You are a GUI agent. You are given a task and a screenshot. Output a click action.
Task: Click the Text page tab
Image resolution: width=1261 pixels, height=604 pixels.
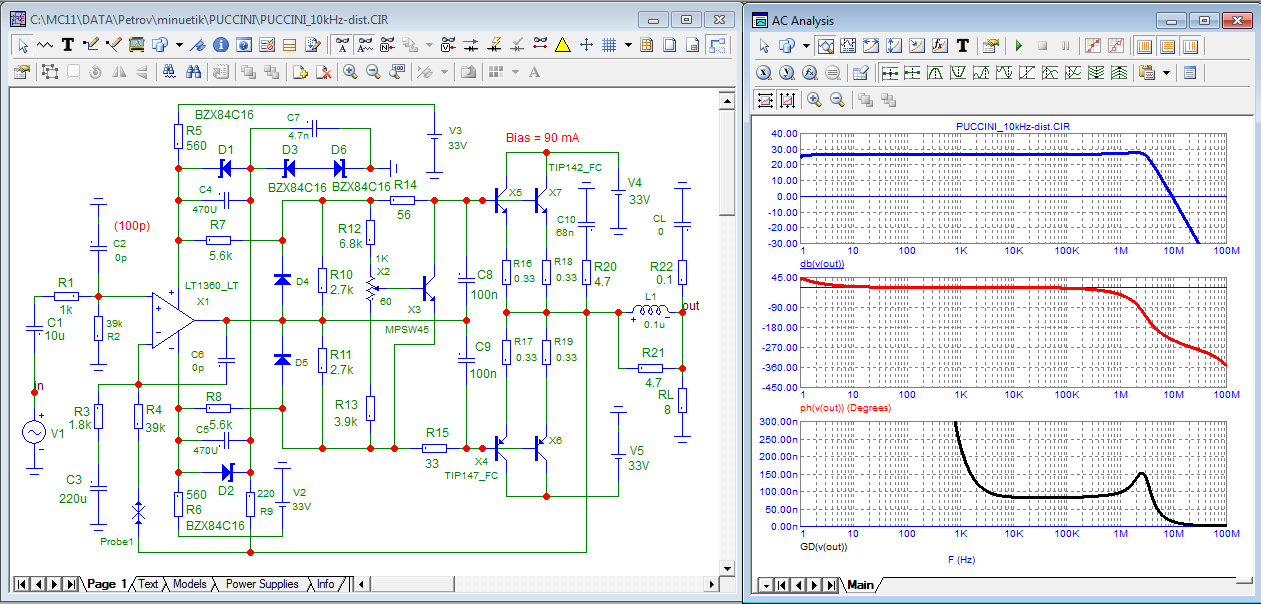pos(148,584)
